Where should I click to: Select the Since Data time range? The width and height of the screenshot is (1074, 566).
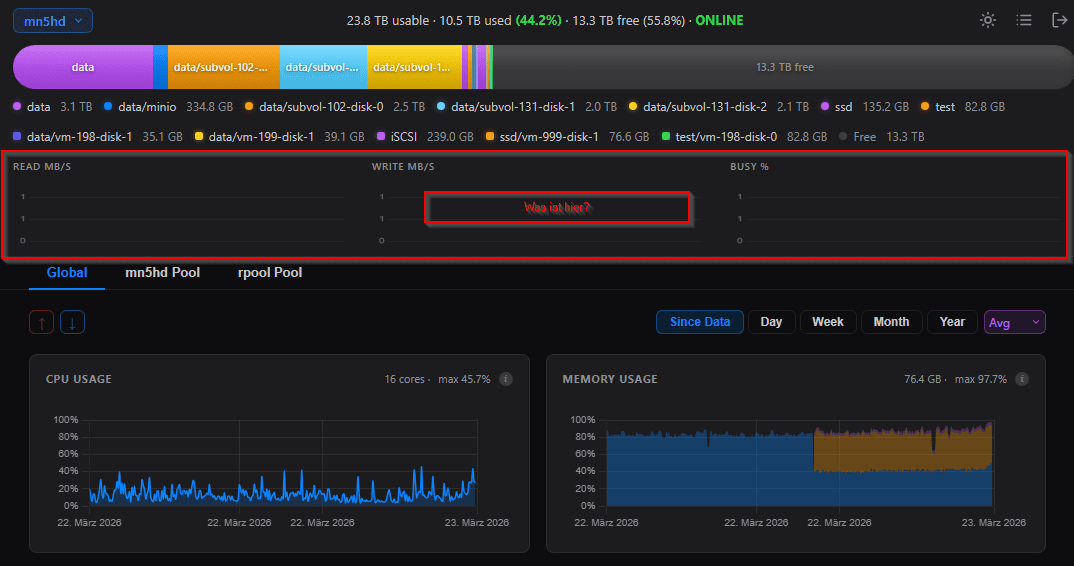point(700,322)
